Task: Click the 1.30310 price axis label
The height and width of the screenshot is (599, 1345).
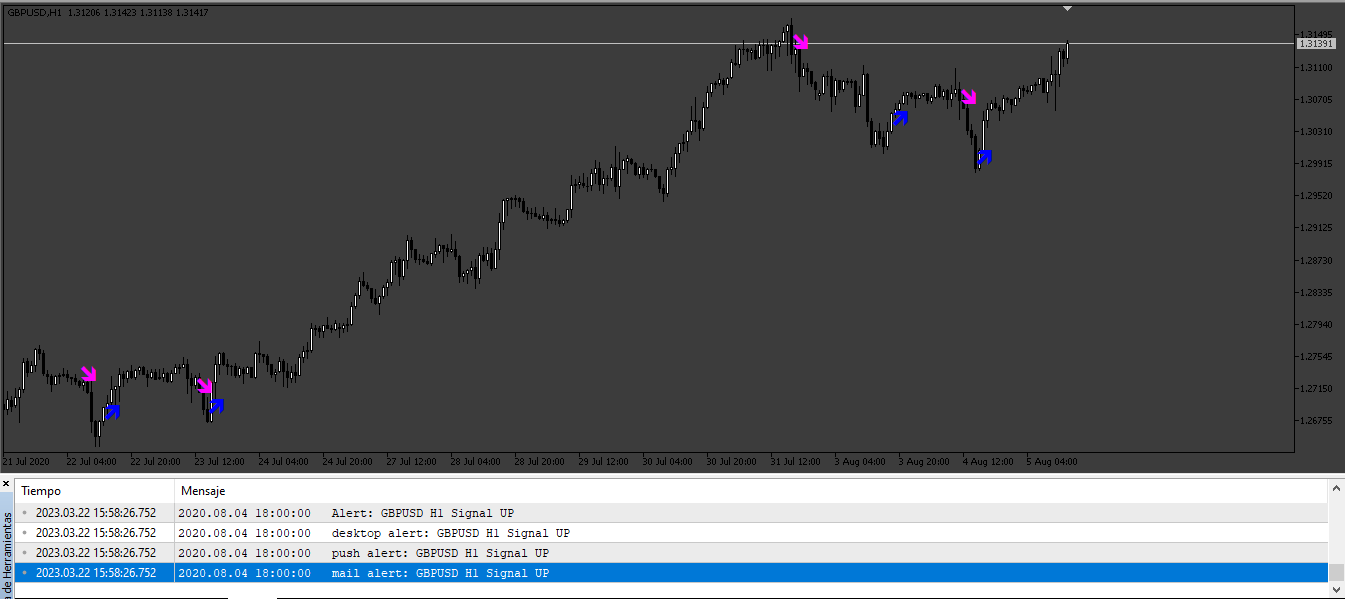Action: click(1316, 131)
